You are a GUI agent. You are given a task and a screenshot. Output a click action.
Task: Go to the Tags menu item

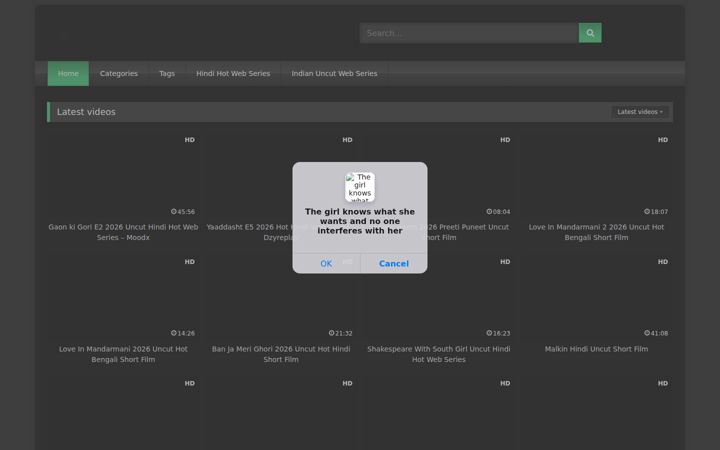167,73
